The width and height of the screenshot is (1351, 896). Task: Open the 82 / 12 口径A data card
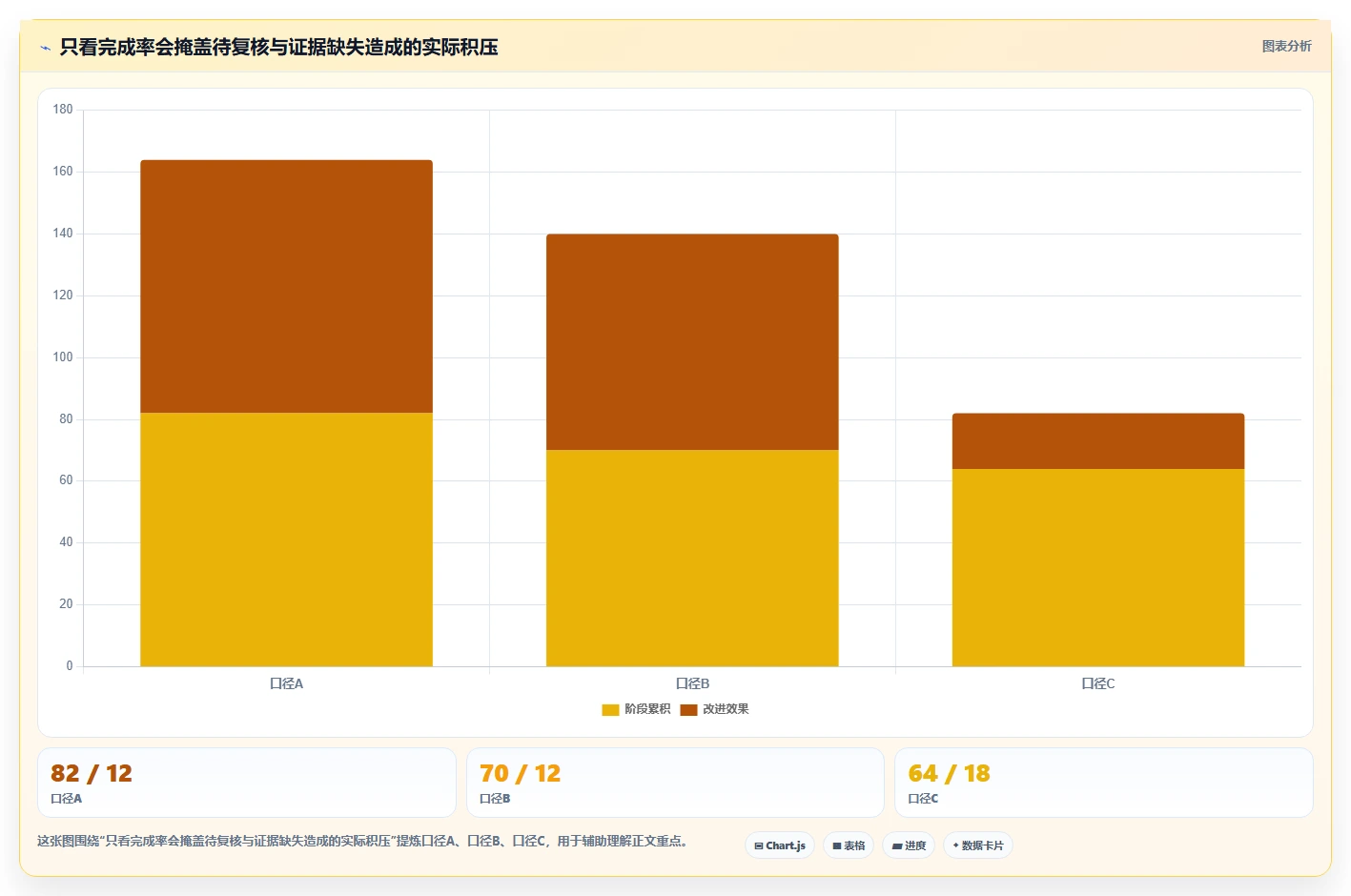click(247, 783)
